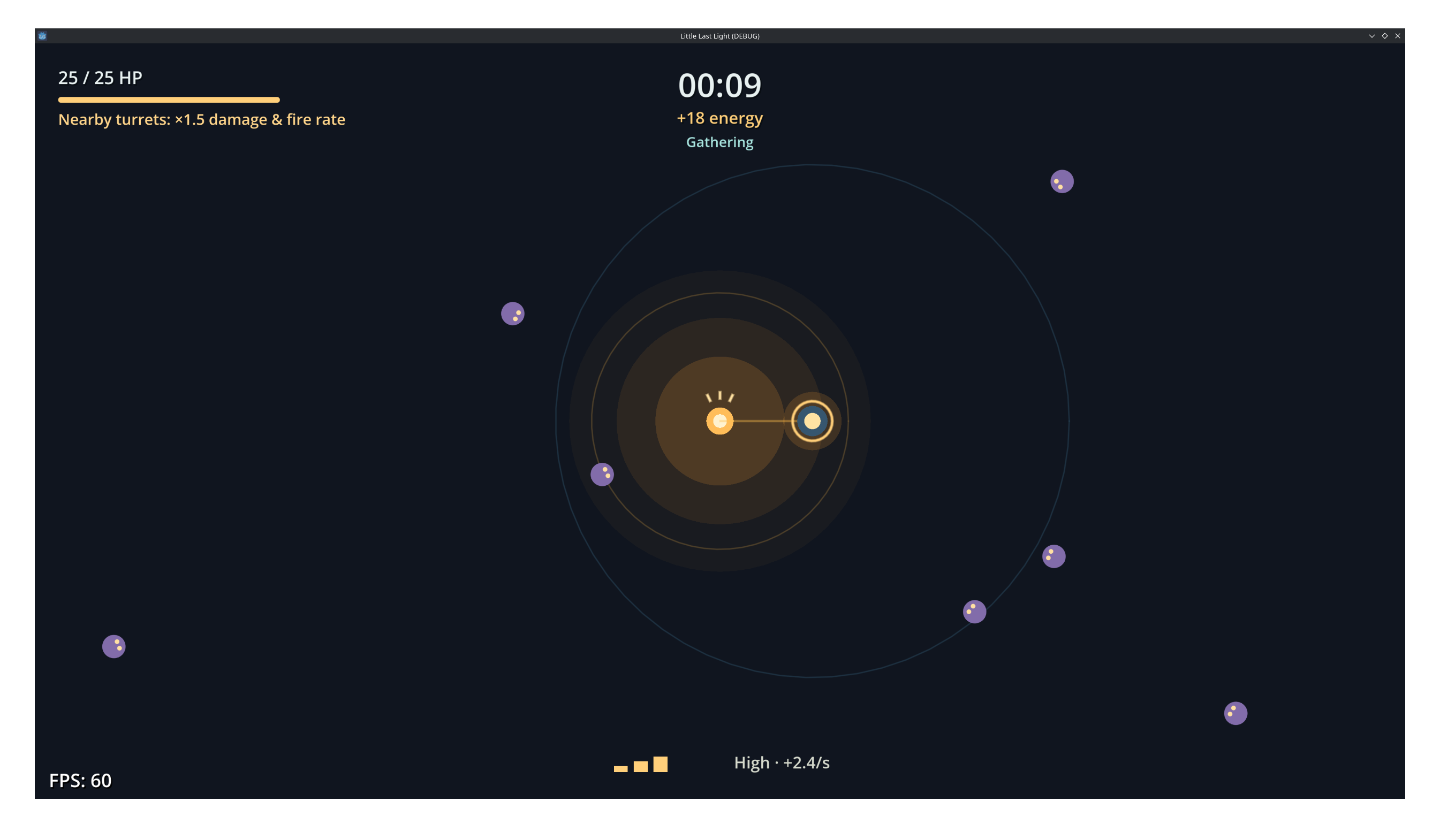Click the purple enemy orb at top right
1440x840 pixels.
coord(1062,181)
